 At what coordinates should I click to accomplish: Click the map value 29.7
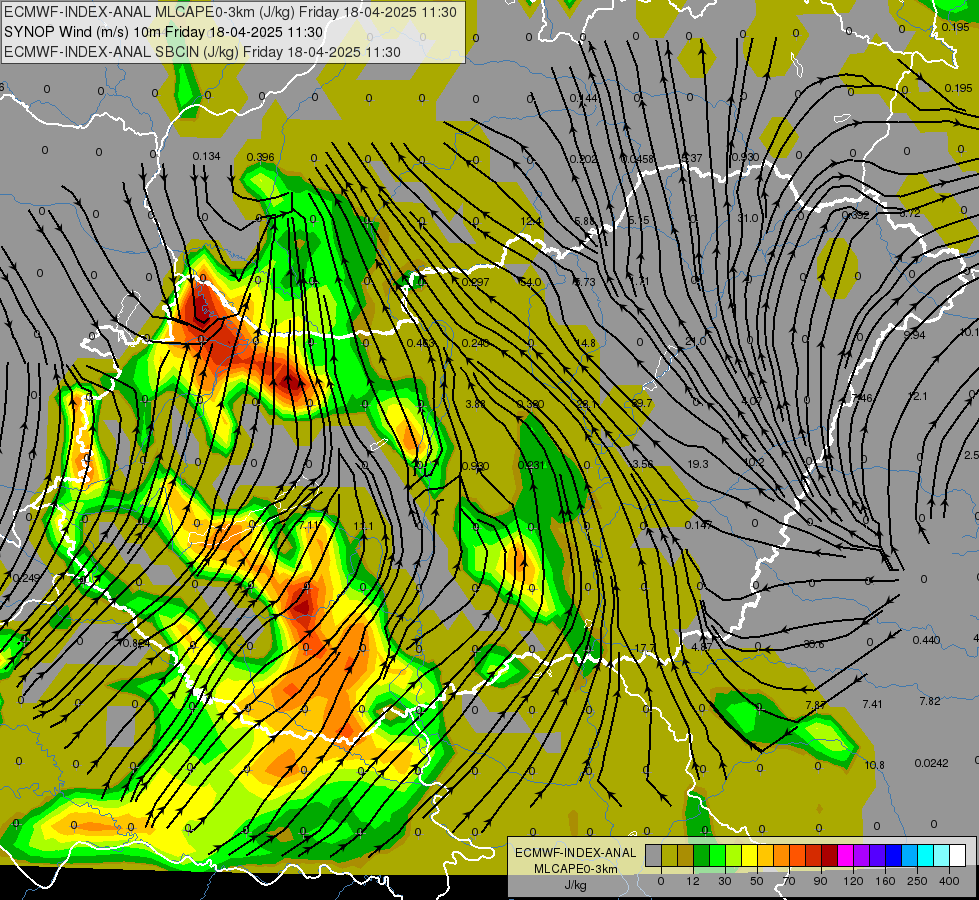[x=641, y=403]
